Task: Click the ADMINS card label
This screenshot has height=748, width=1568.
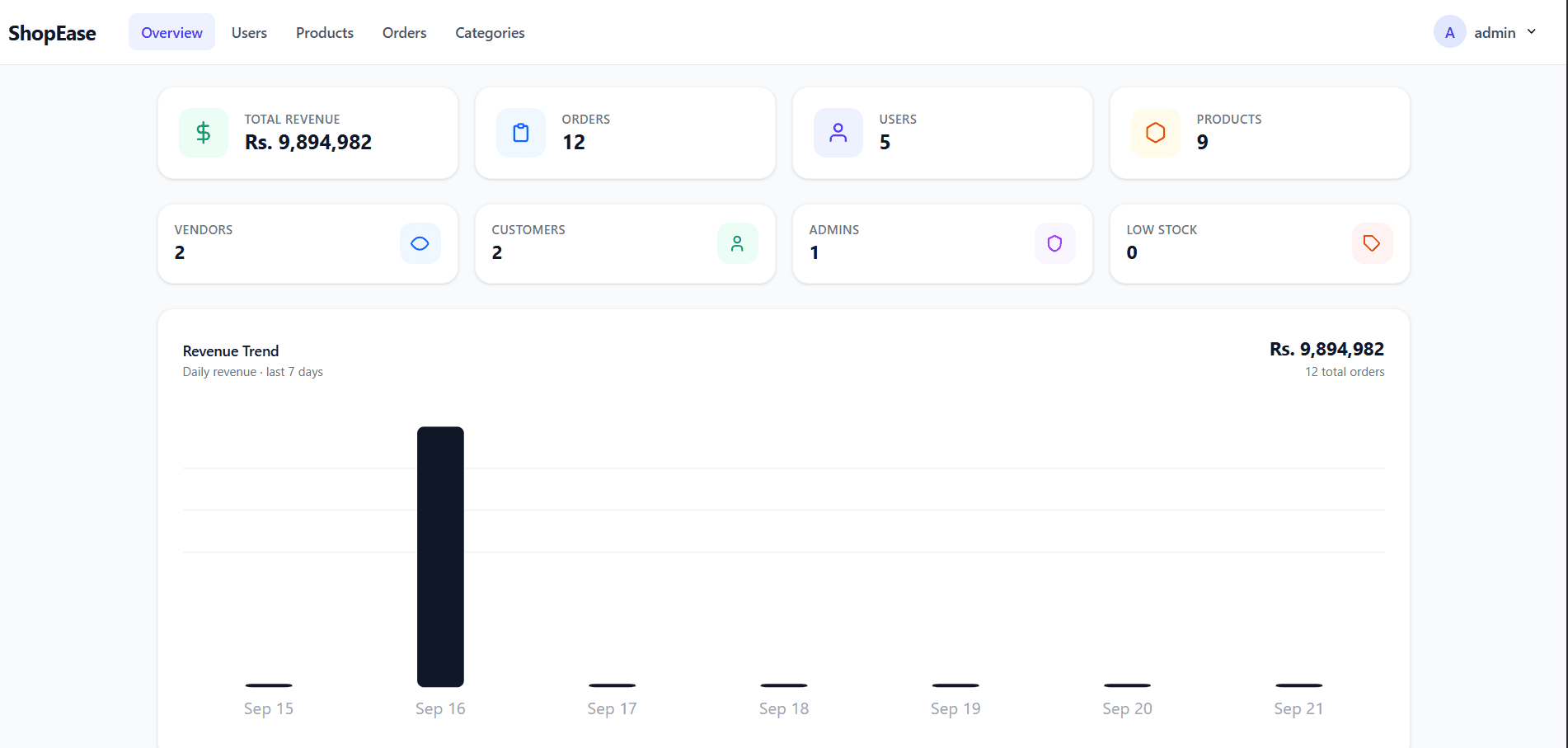Action: point(834,229)
